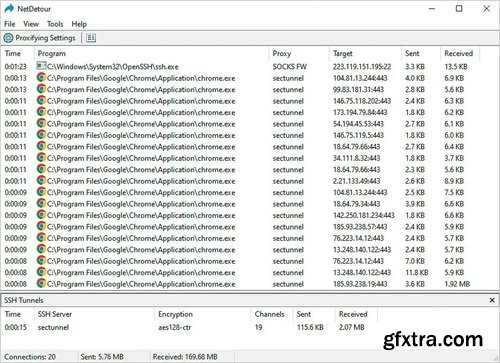The height and width of the screenshot is (363, 500).
Task: Click Chrome icon in row targeting 34.111.8.32:443
Action: coord(41,158)
